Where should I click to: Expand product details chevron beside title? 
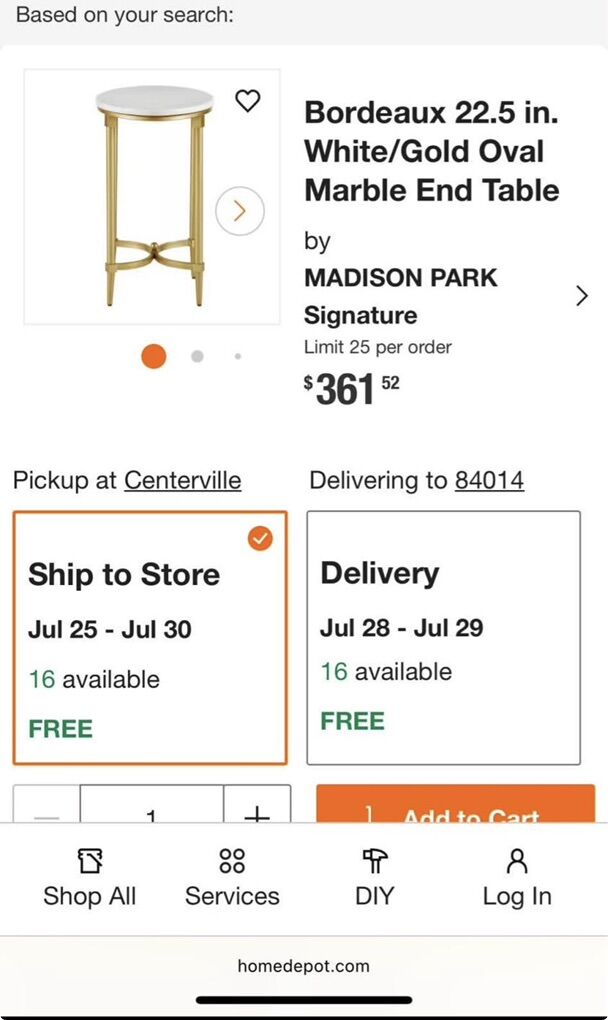(x=582, y=296)
